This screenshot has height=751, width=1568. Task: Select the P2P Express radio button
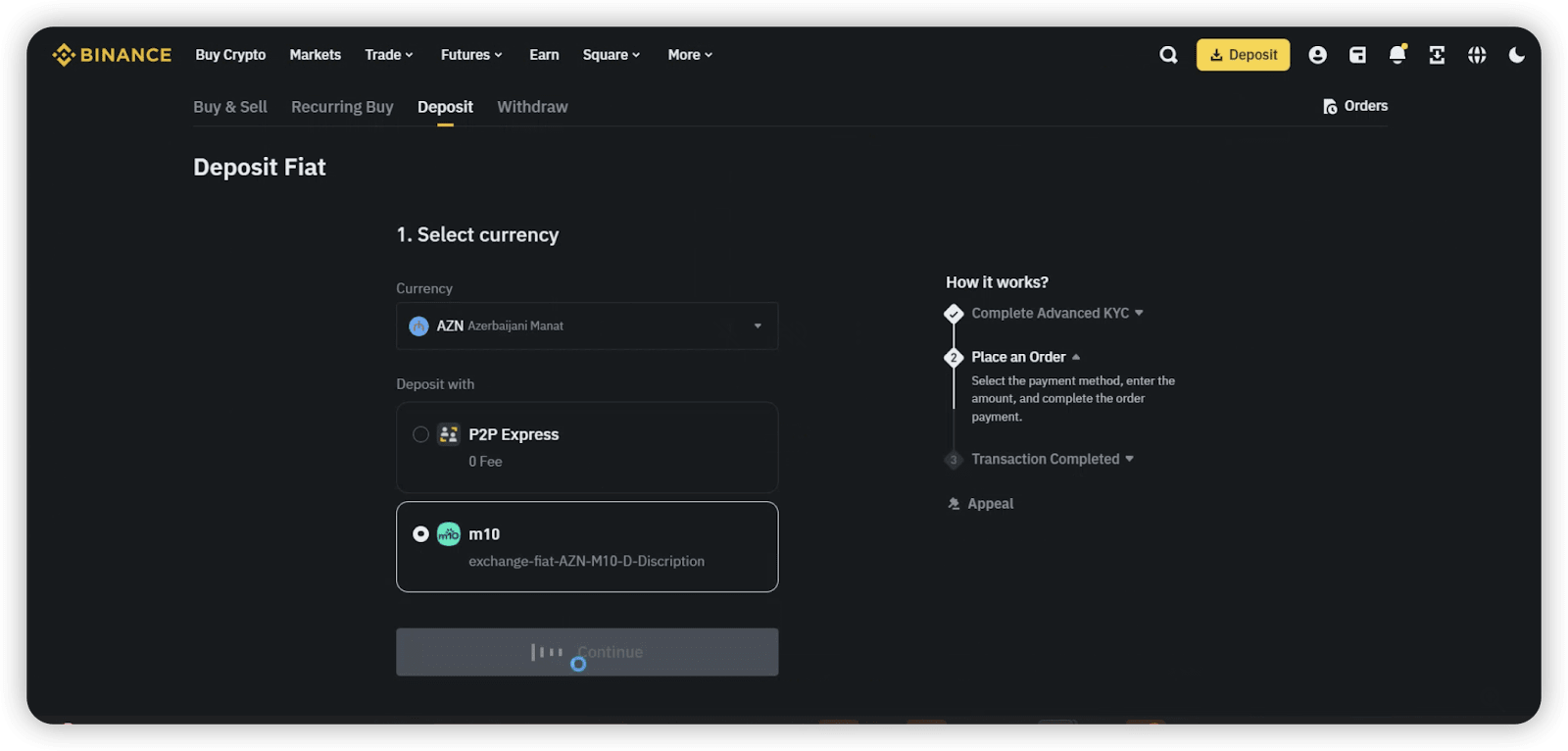pos(420,434)
